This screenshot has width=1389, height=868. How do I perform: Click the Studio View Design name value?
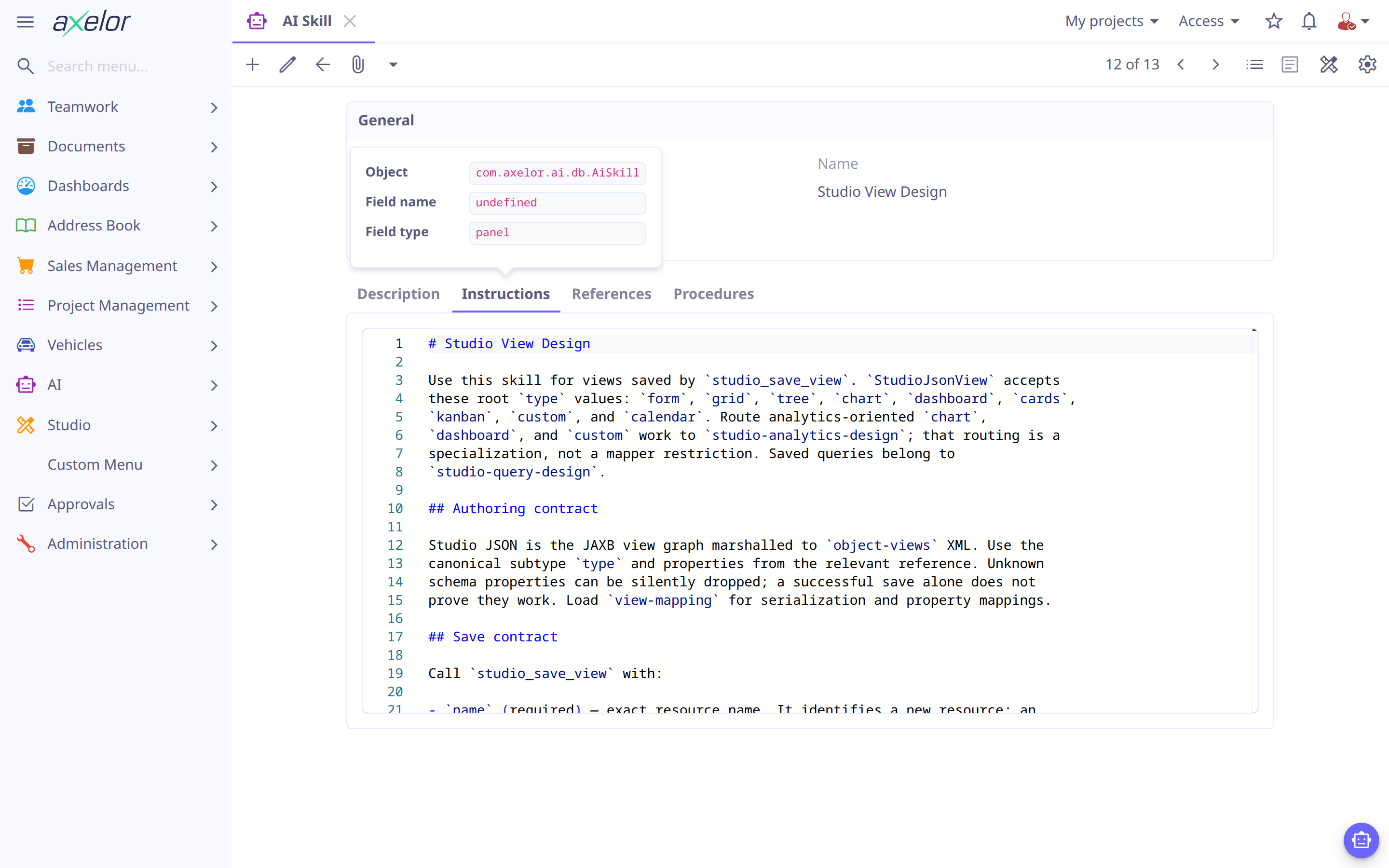pos(882,192)
